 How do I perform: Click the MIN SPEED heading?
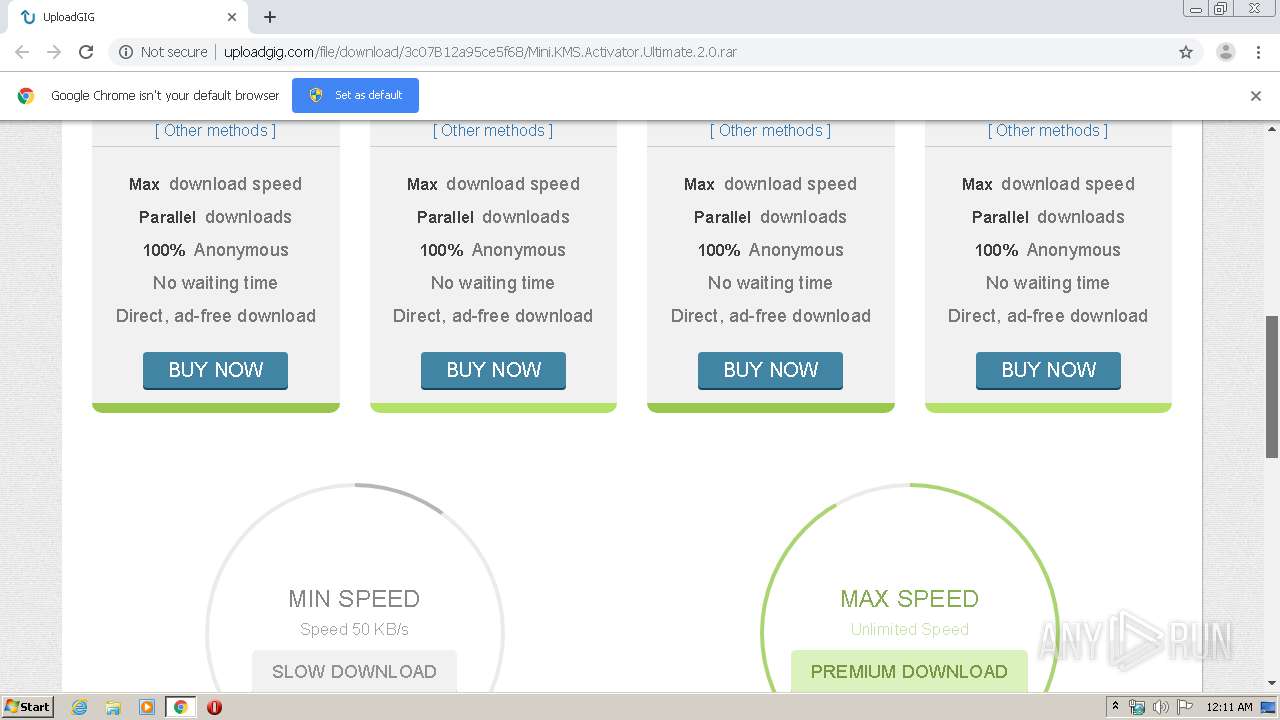coord(354,599)
